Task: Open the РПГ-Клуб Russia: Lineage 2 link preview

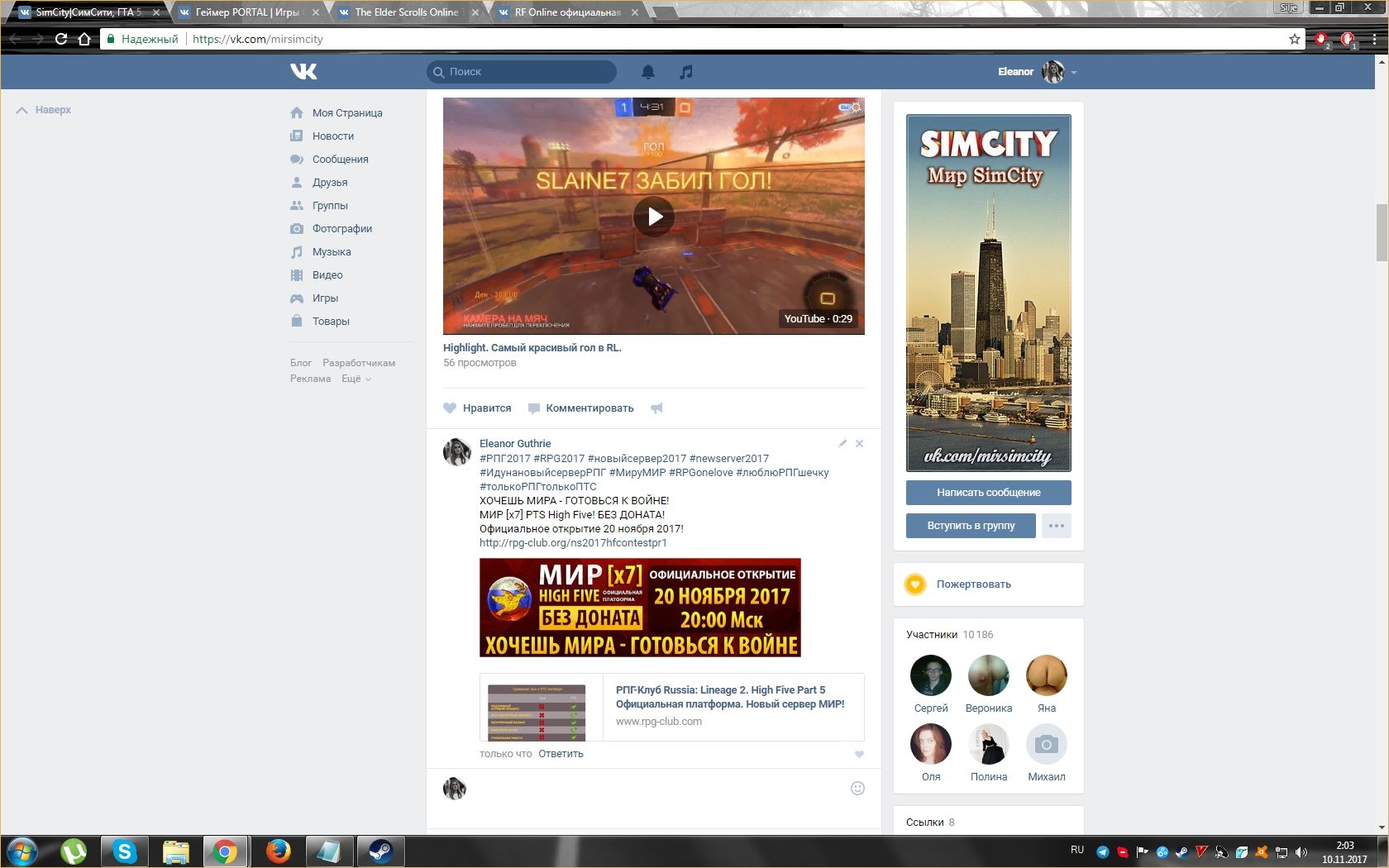Action: (672, 708)
